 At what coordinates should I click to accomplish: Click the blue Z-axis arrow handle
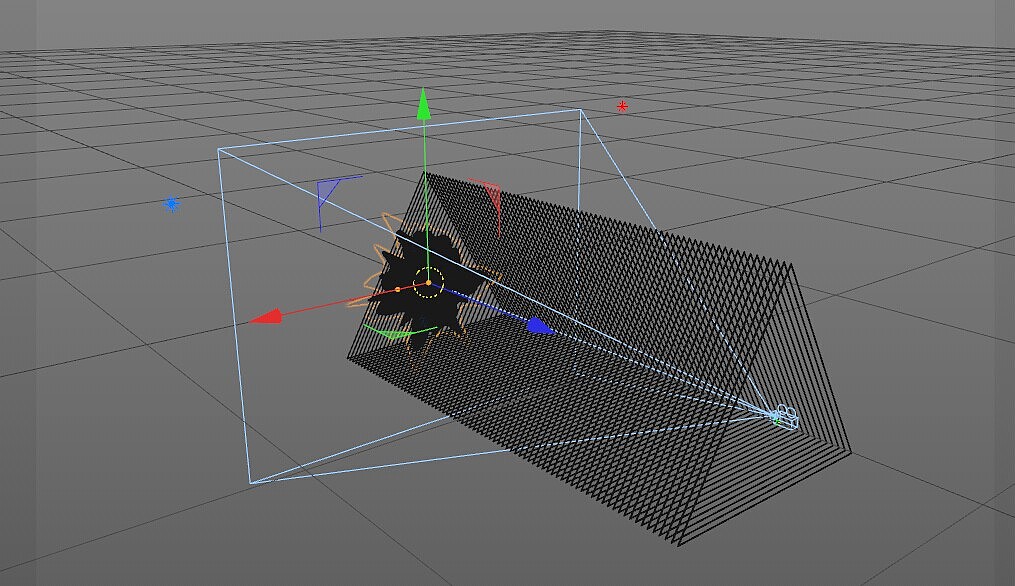click(x=539, y=326)
